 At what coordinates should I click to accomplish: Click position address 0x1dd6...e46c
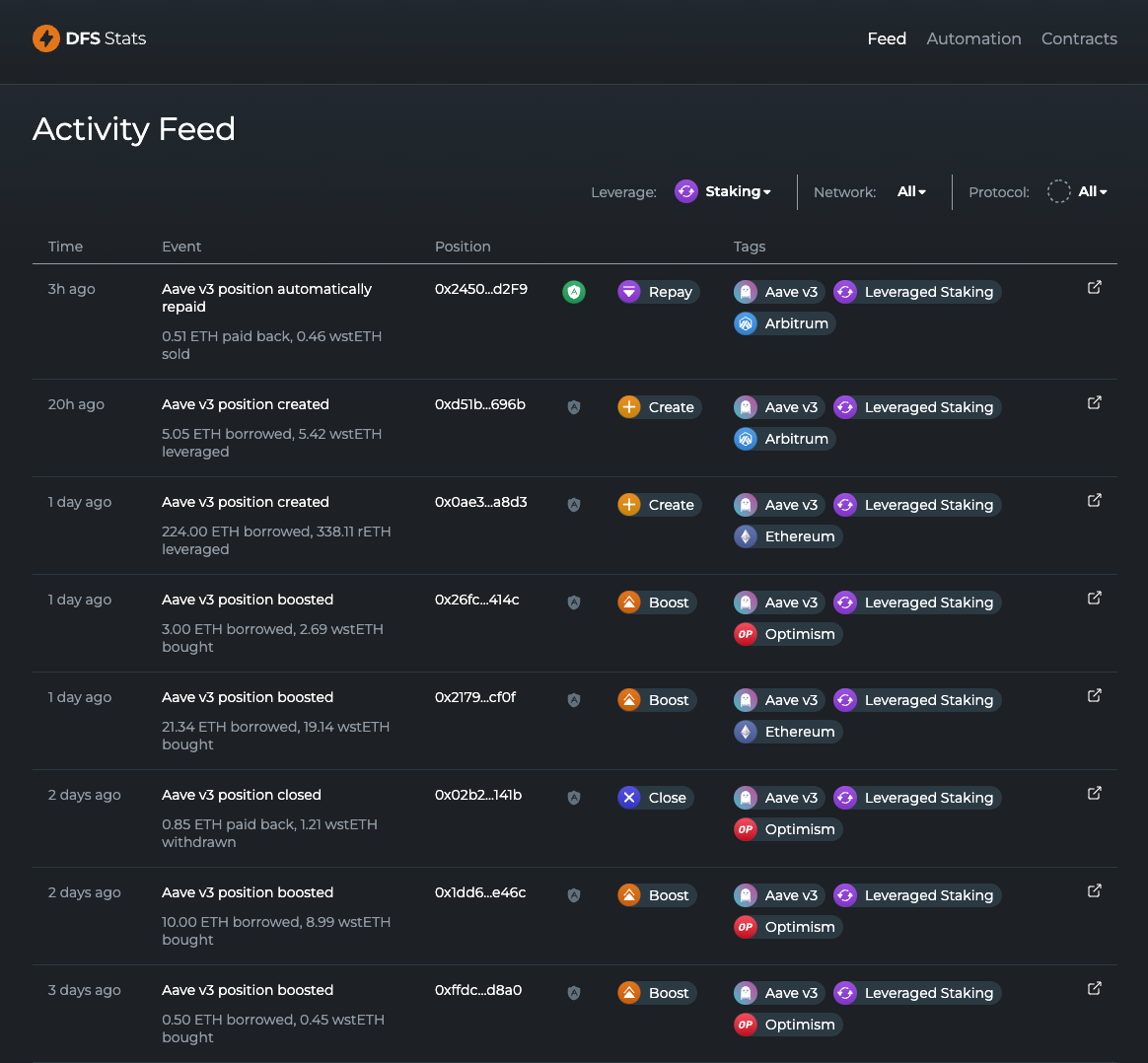[480, 892]
